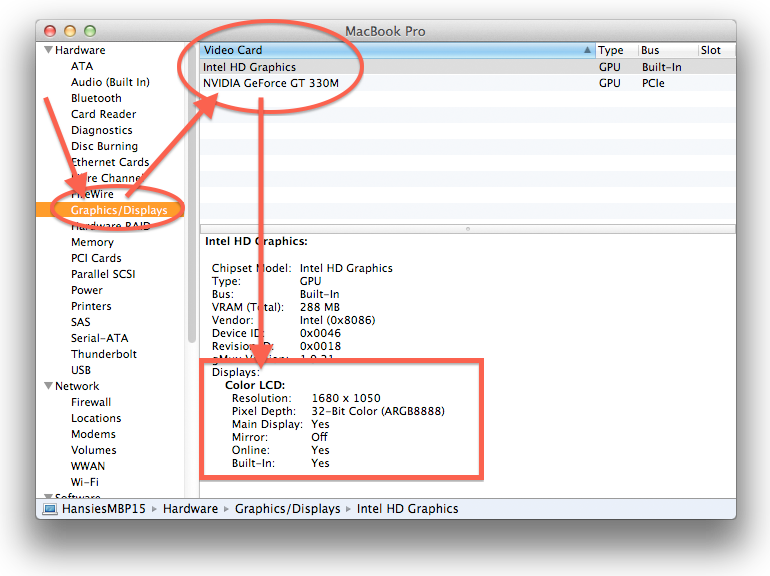Click Graphics/Displays in the path bar
The image size is (770, 576).
point(287,509)
